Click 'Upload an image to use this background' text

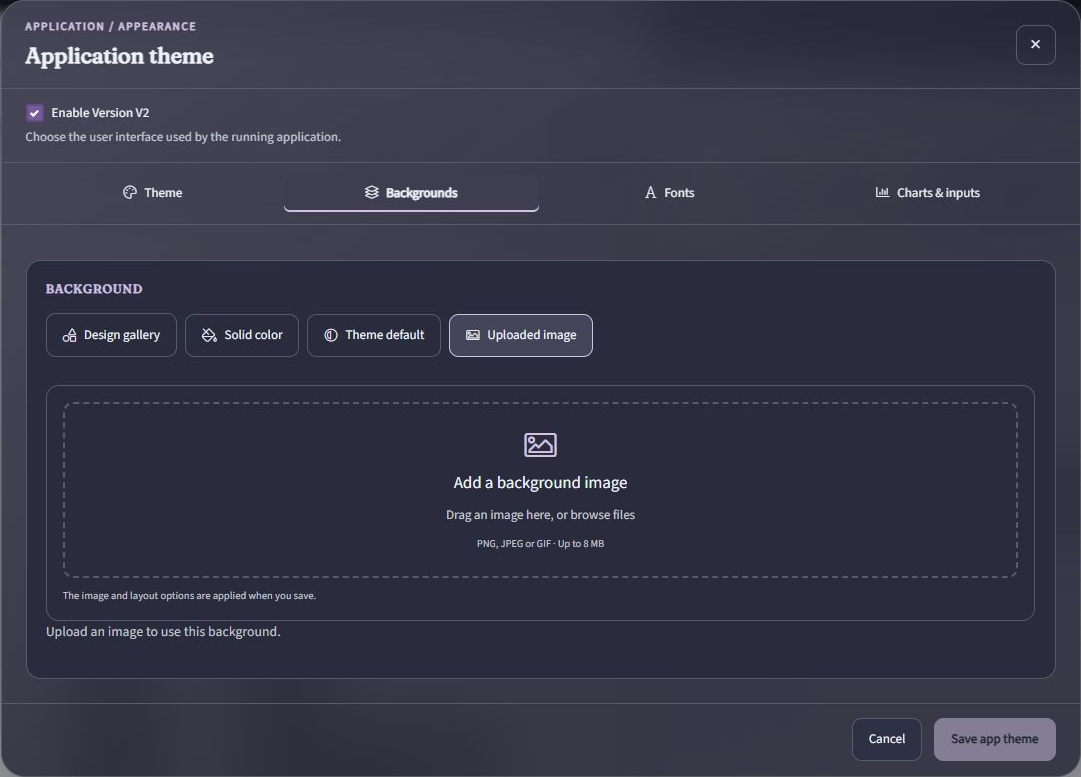point(163,632)
